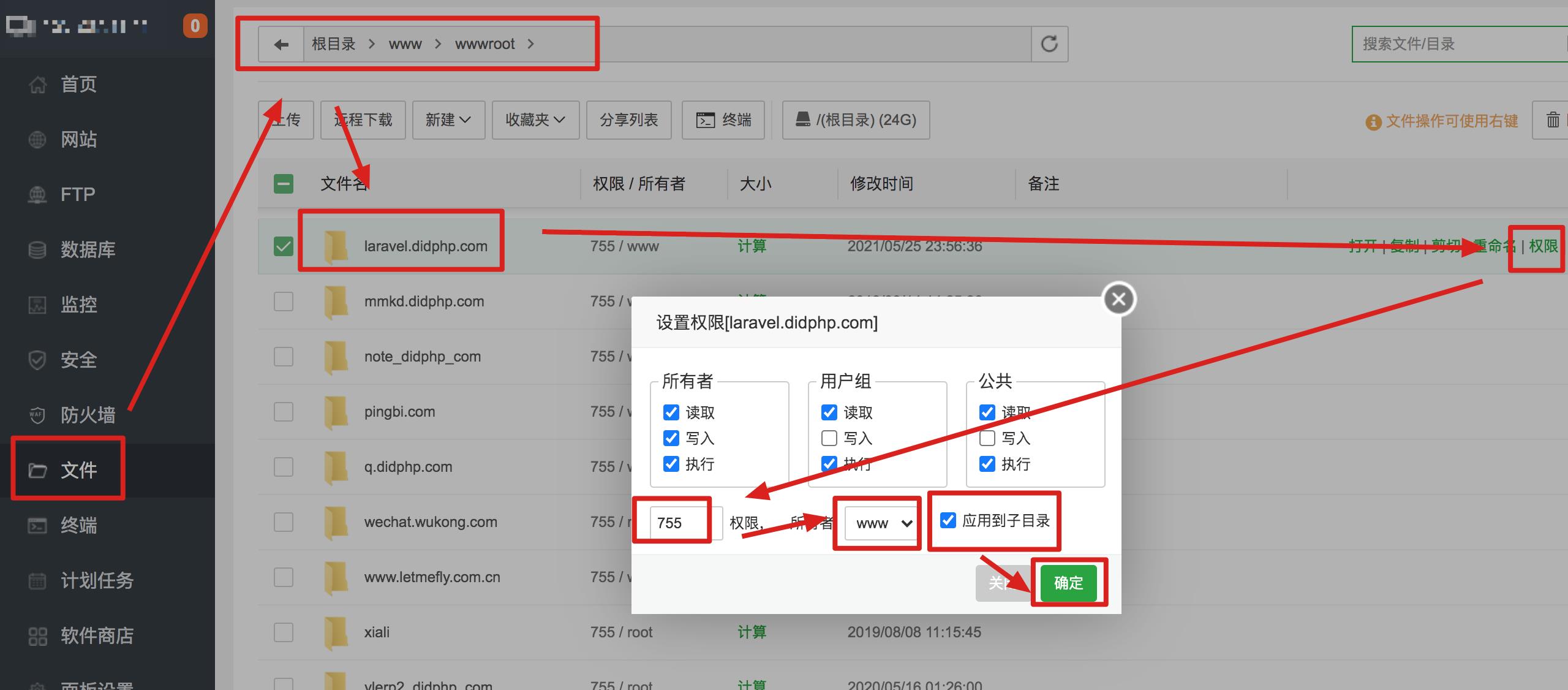Go back using the path back arrow
The width and height of the screenshot is (1568, 690).
click(281, 44)
